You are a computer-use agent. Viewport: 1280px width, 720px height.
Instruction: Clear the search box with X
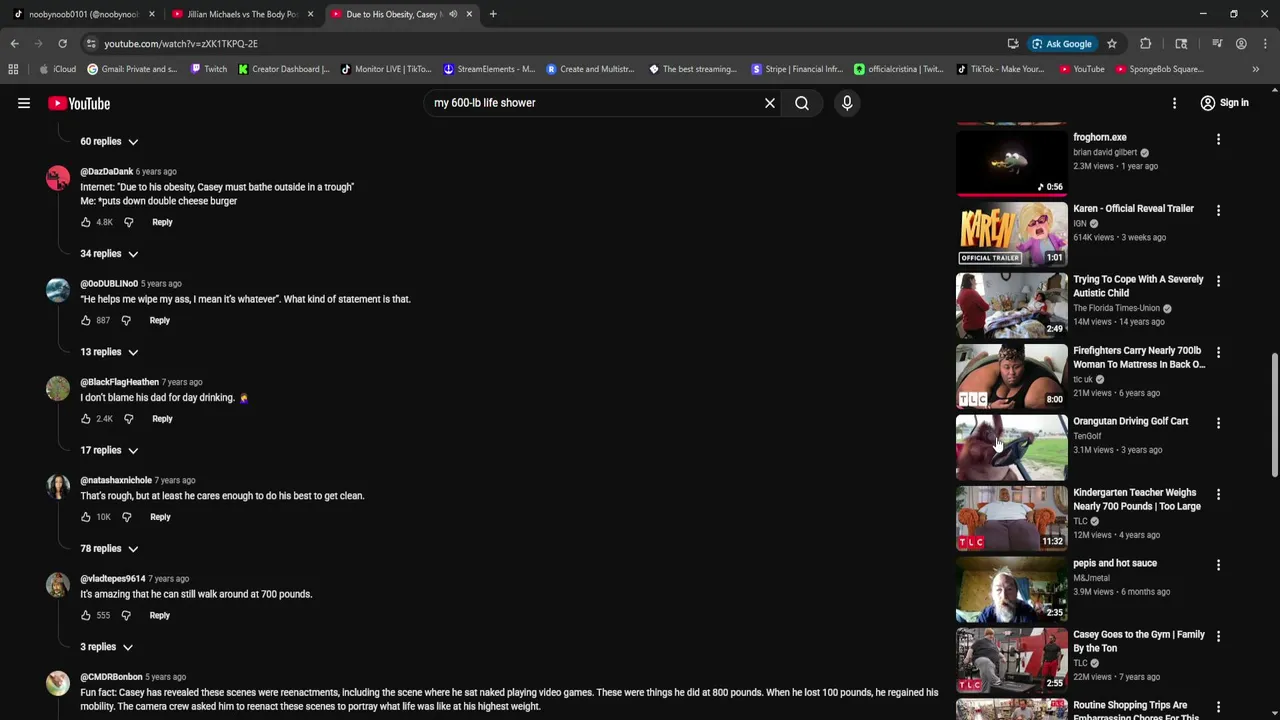coord(770,103)
